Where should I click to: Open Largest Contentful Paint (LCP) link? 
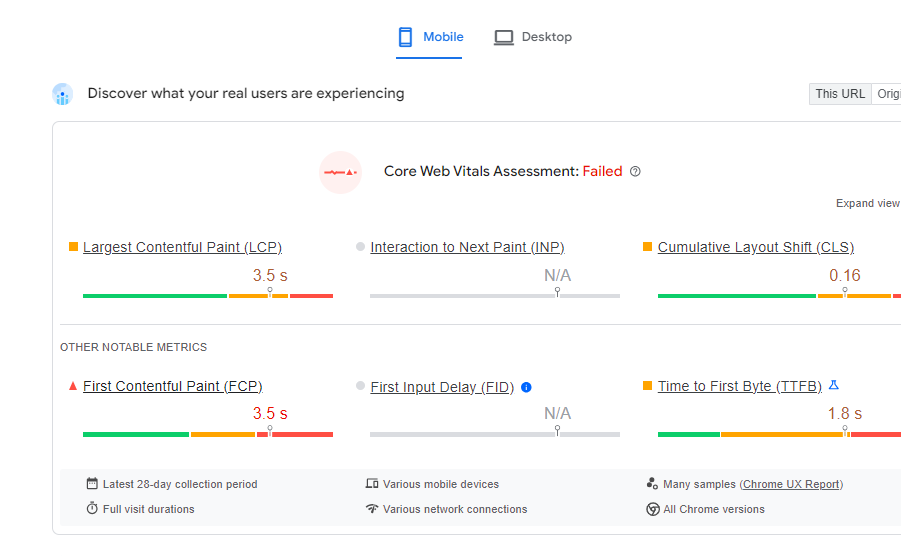click(182, 247)
